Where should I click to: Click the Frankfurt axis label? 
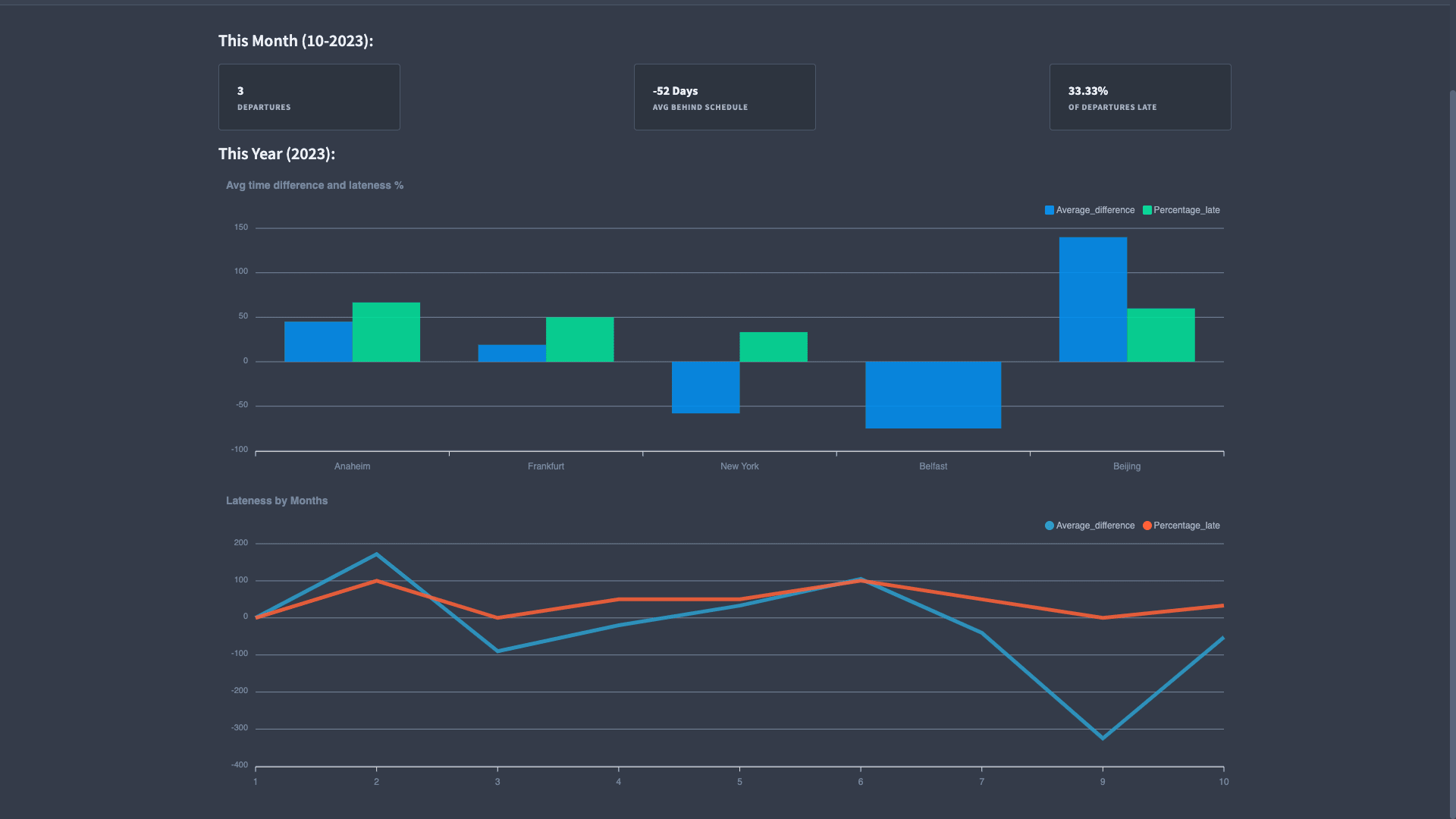[546, 466]
